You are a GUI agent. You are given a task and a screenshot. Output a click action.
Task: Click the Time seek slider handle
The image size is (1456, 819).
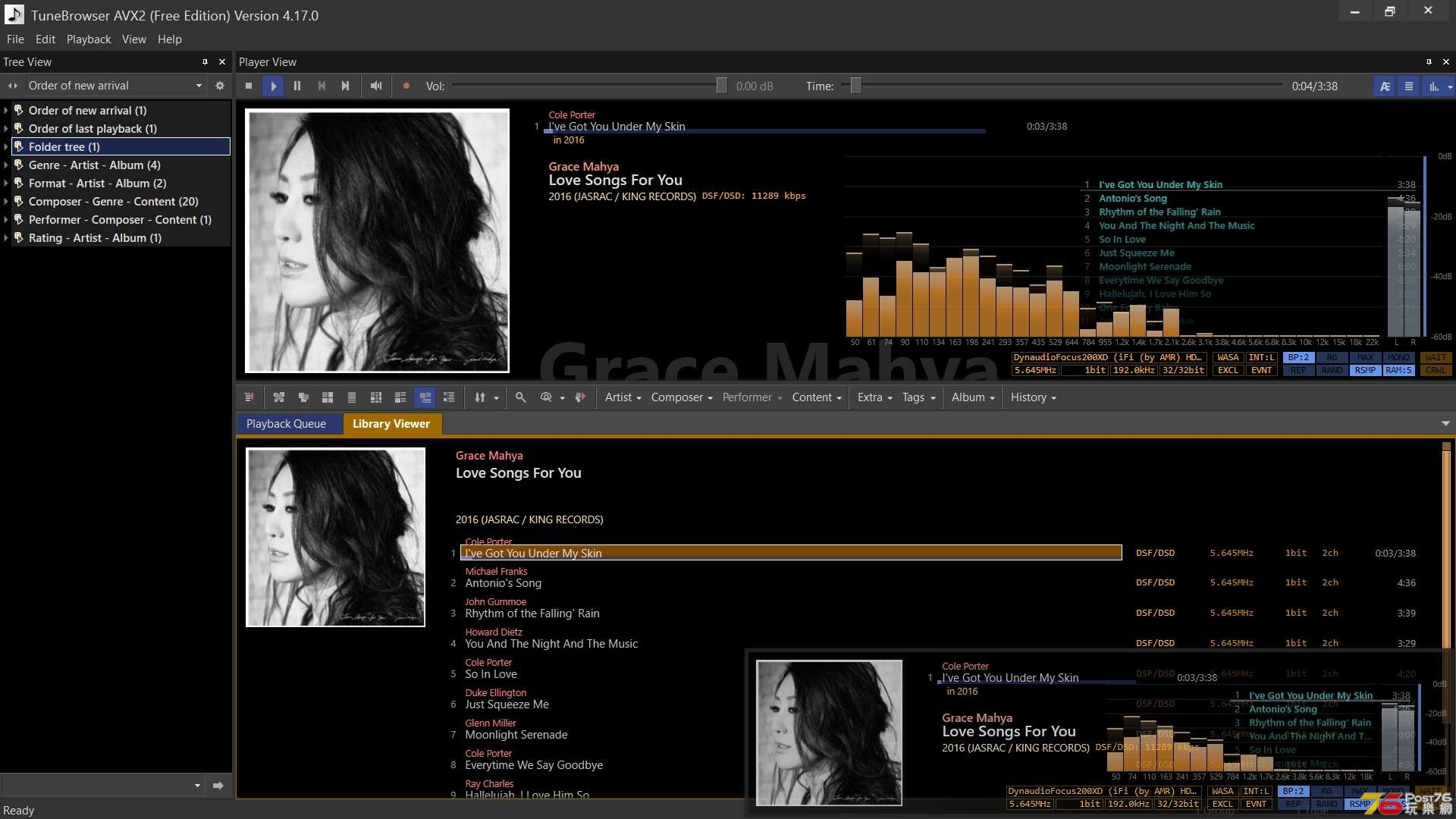(x=855, y=86)
